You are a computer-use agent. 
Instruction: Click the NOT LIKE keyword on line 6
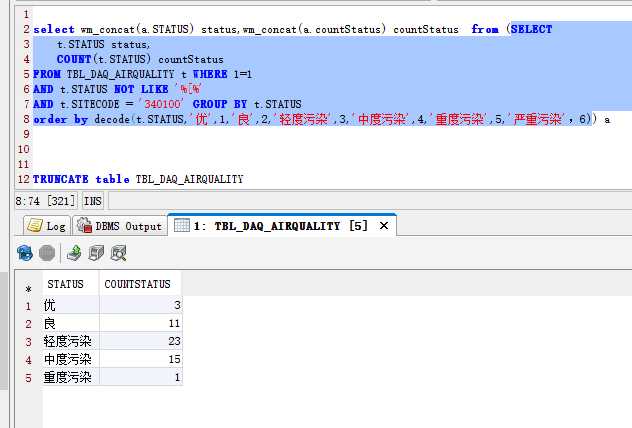[141, 89]
